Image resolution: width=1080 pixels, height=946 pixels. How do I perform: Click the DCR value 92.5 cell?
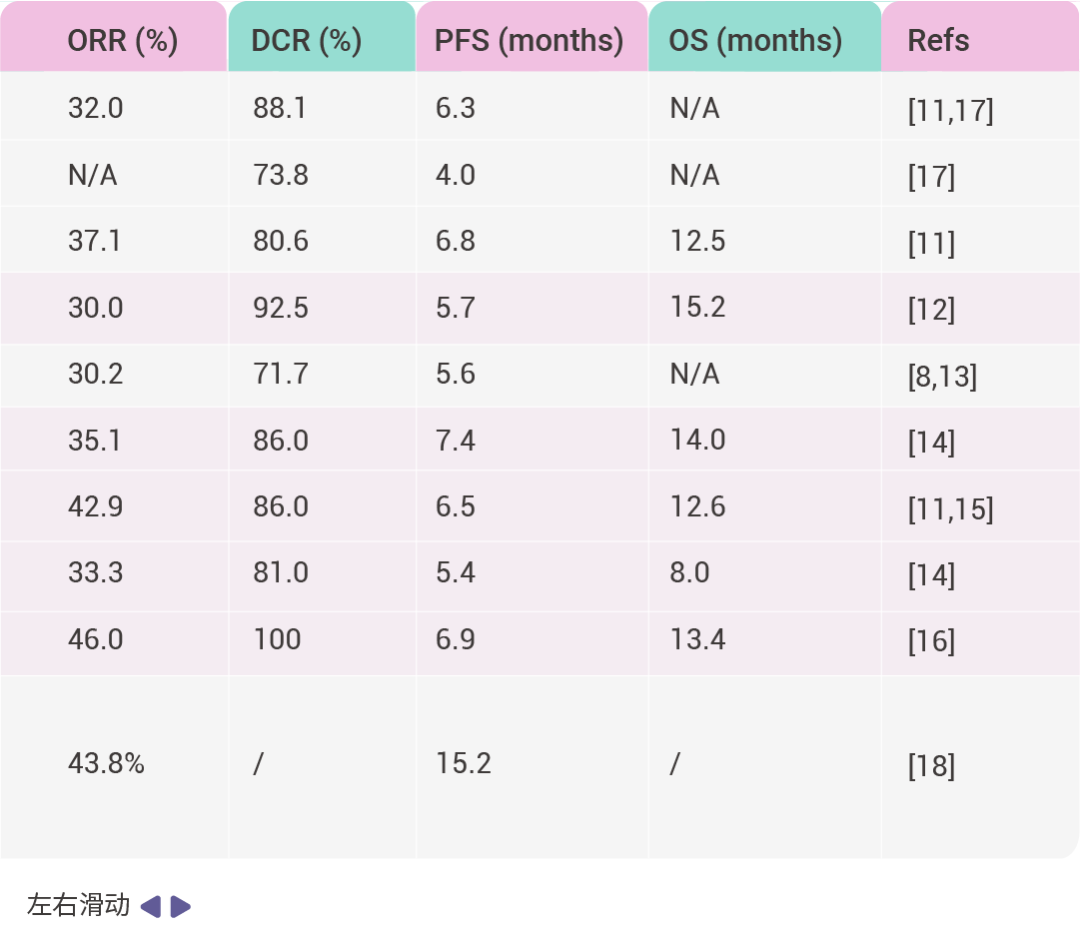point(280,308)
